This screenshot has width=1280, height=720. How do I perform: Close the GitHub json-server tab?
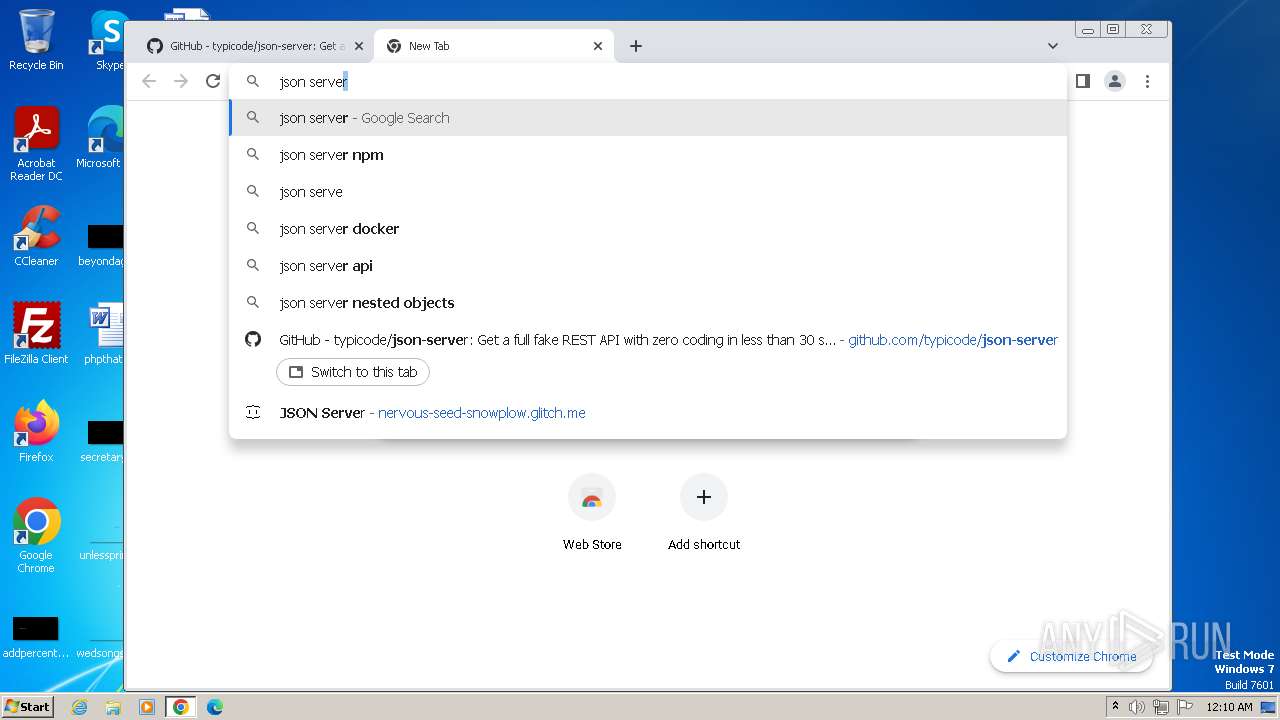[359, 46]
